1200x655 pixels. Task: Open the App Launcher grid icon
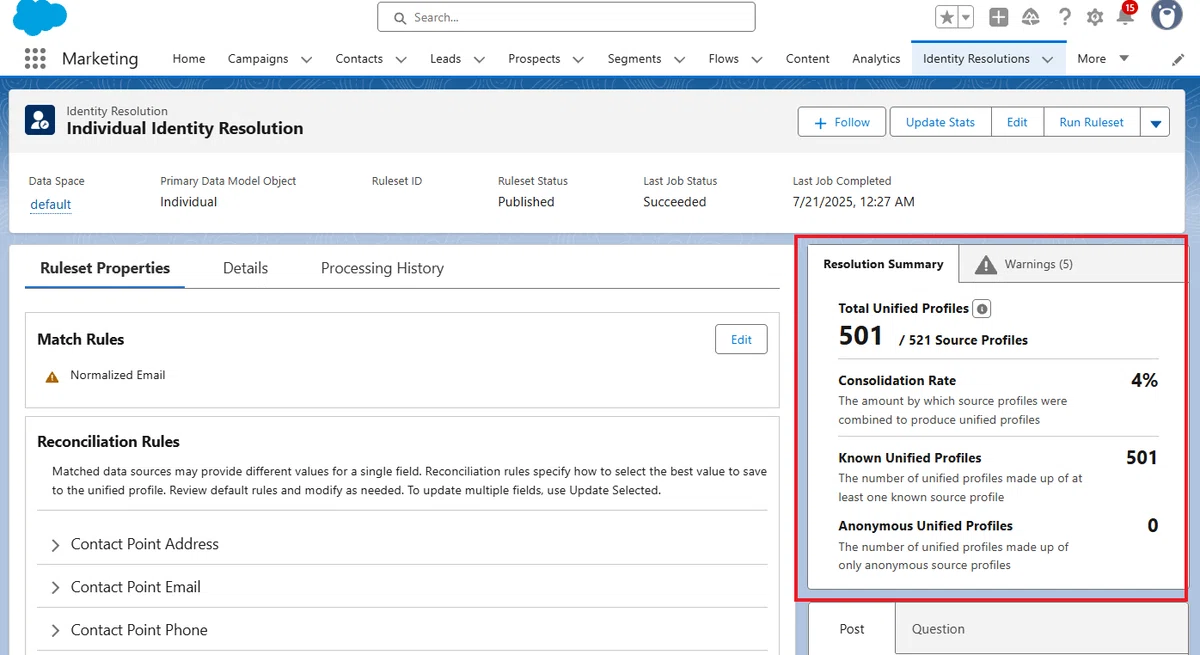[35, 59]
